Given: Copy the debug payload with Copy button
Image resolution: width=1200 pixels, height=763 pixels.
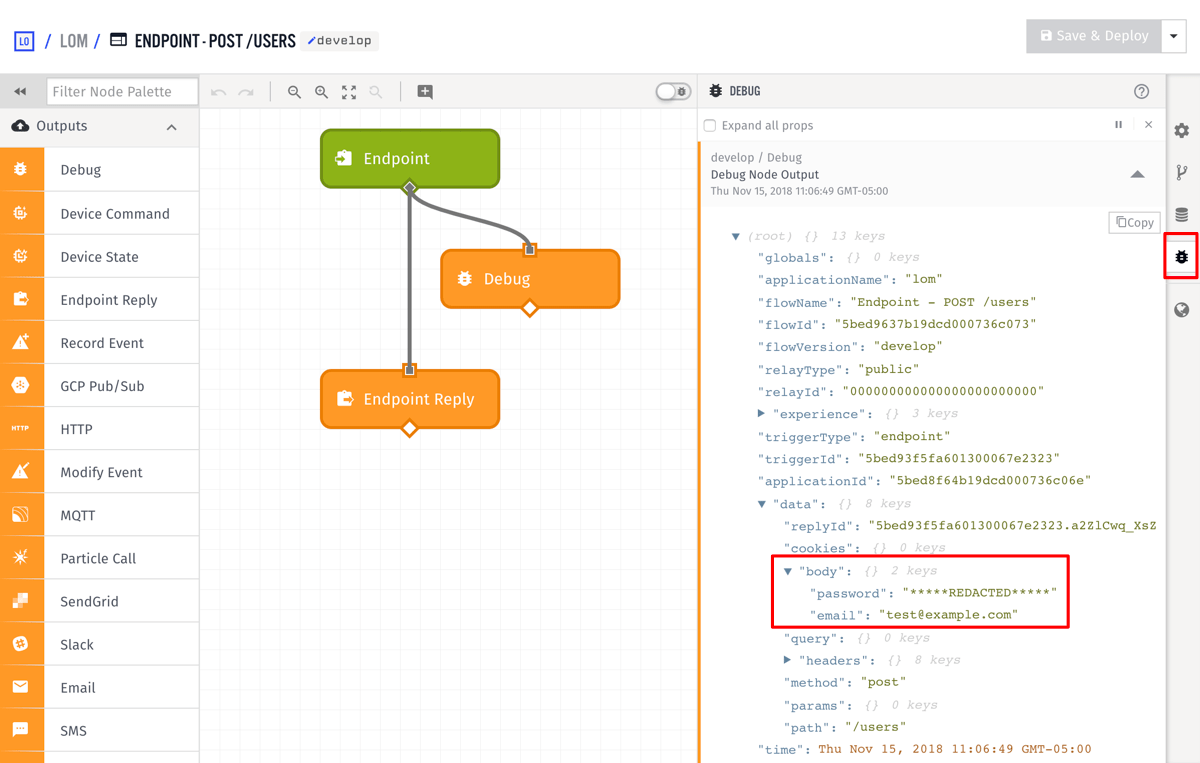Looking at the screenshot, I should (1134, 222).
